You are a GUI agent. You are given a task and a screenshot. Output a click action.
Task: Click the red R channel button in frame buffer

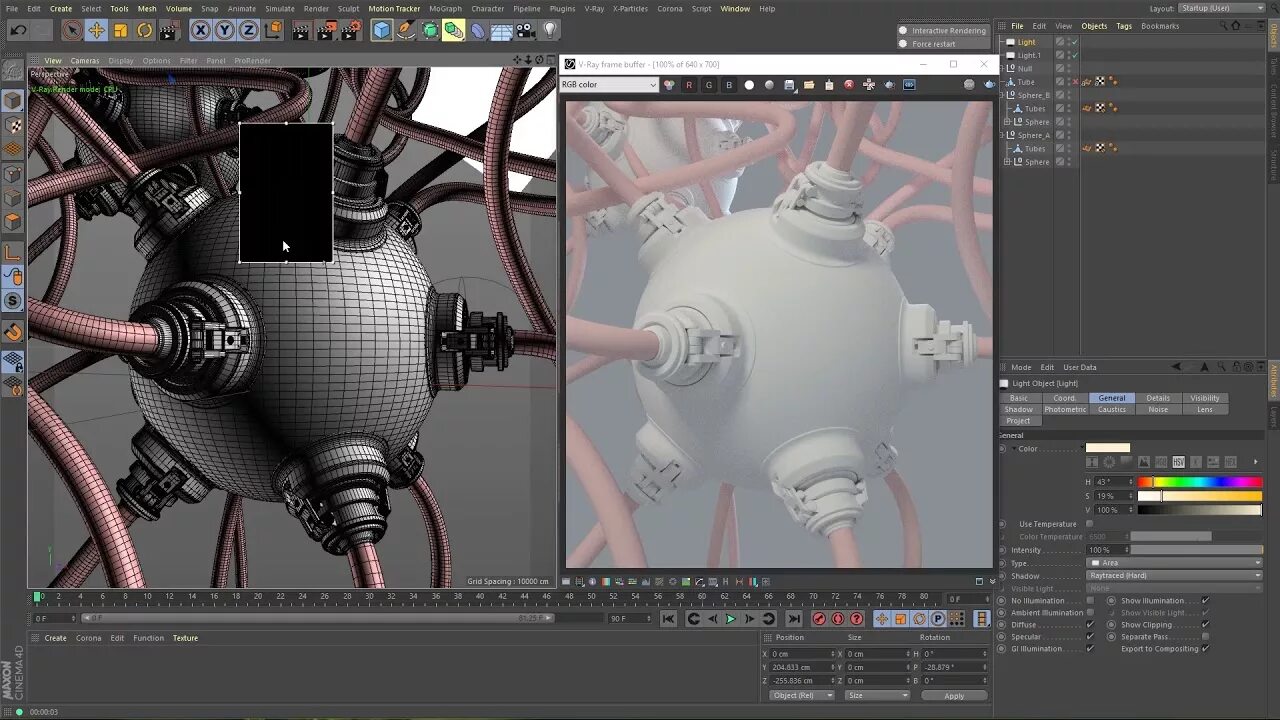689,85
